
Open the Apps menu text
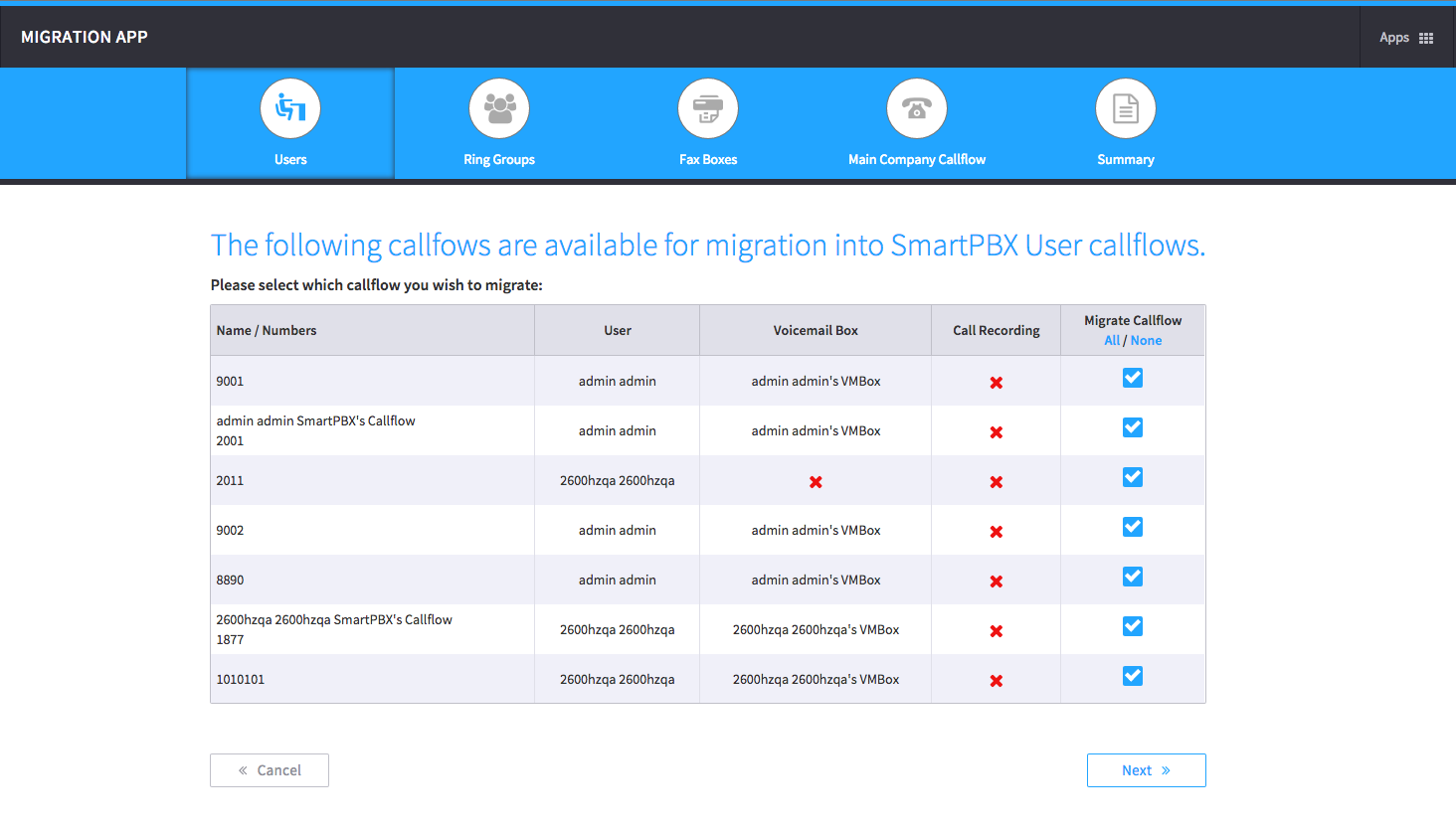click(1394, 38)
